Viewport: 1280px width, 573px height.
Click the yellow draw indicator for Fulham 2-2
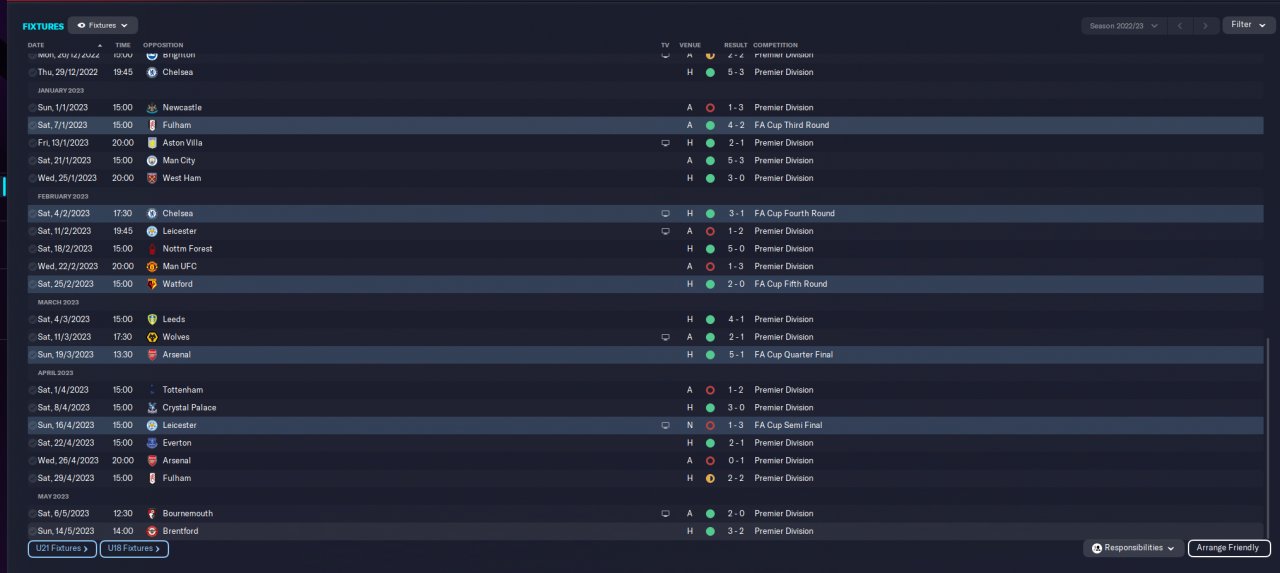pyautogui.click(x=710, y=478)
